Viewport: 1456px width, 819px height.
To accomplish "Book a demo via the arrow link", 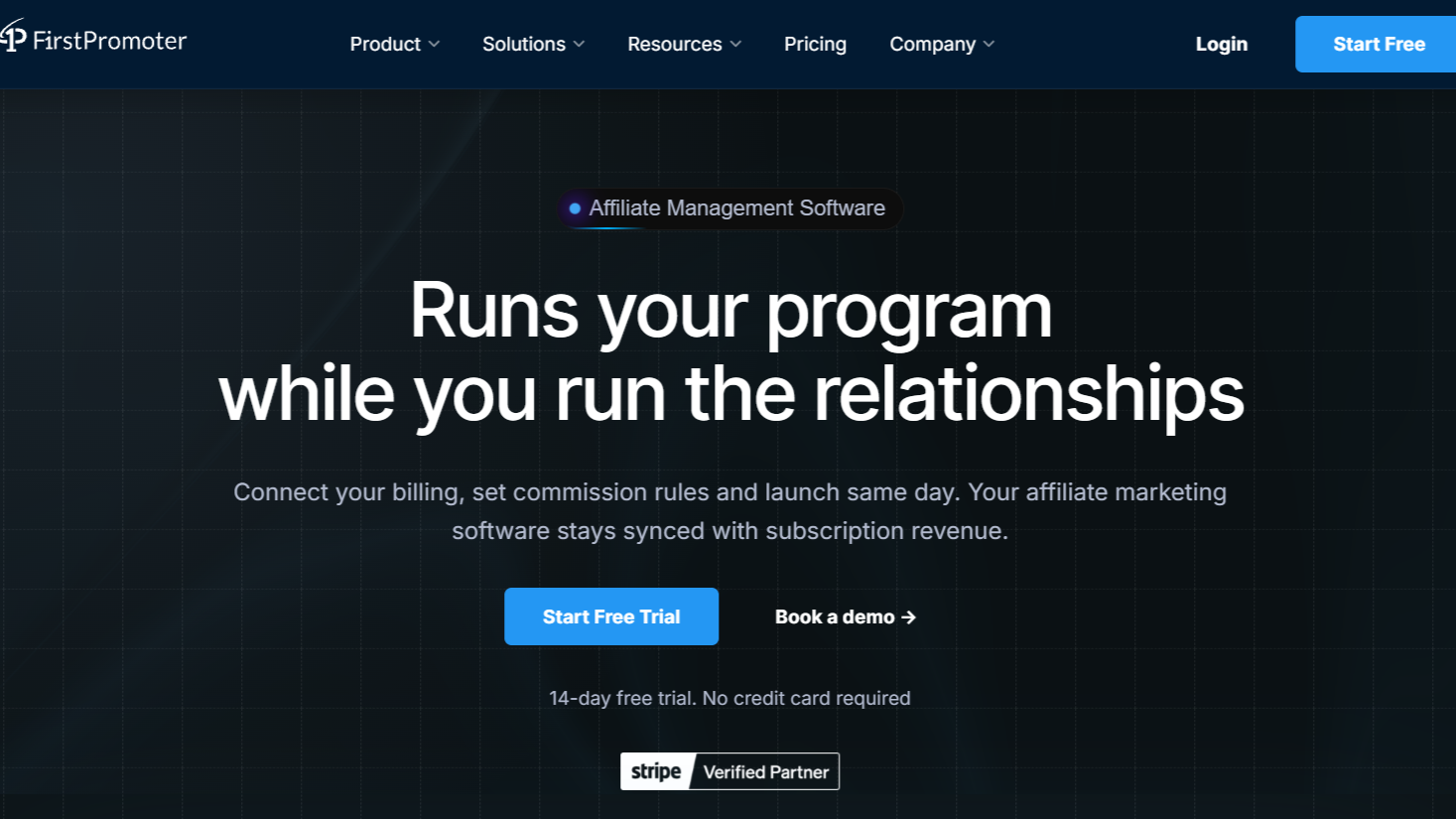I will [845, 616].
